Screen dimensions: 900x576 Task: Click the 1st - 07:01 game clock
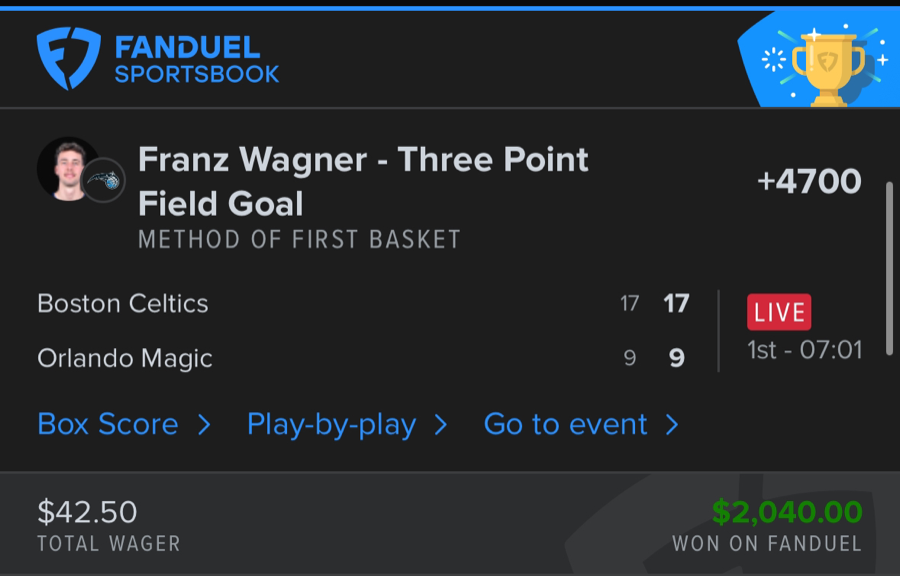(804, 350)
